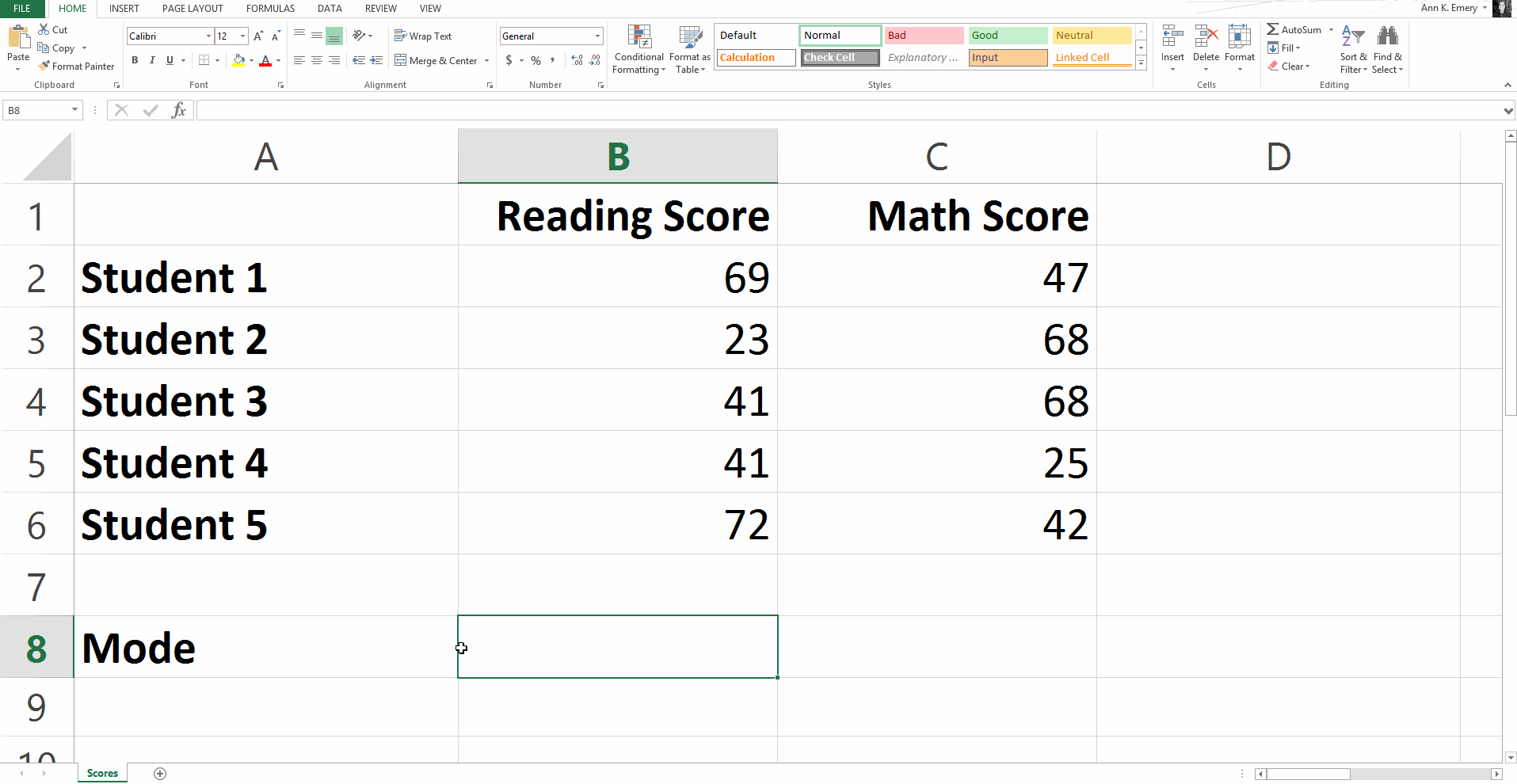Switch to the PAGE LAYOUT tab
The image size is (1517, 784).
(x=192, y=9)
